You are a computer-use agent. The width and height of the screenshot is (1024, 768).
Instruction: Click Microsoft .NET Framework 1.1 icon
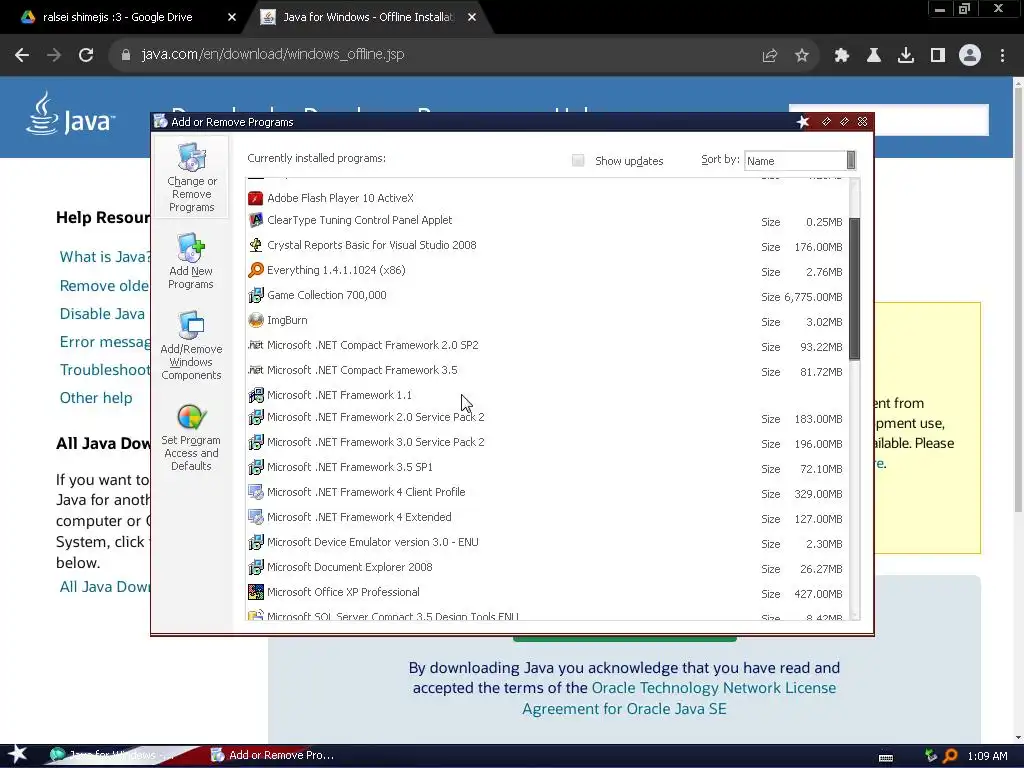coord(255,395)
